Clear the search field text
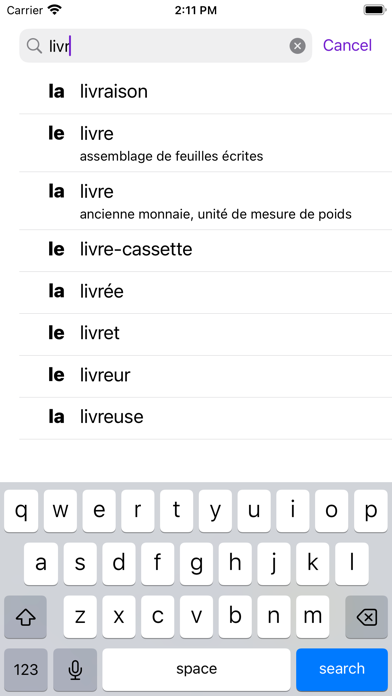The image size is (392, 696). click(x=297, y=46)
